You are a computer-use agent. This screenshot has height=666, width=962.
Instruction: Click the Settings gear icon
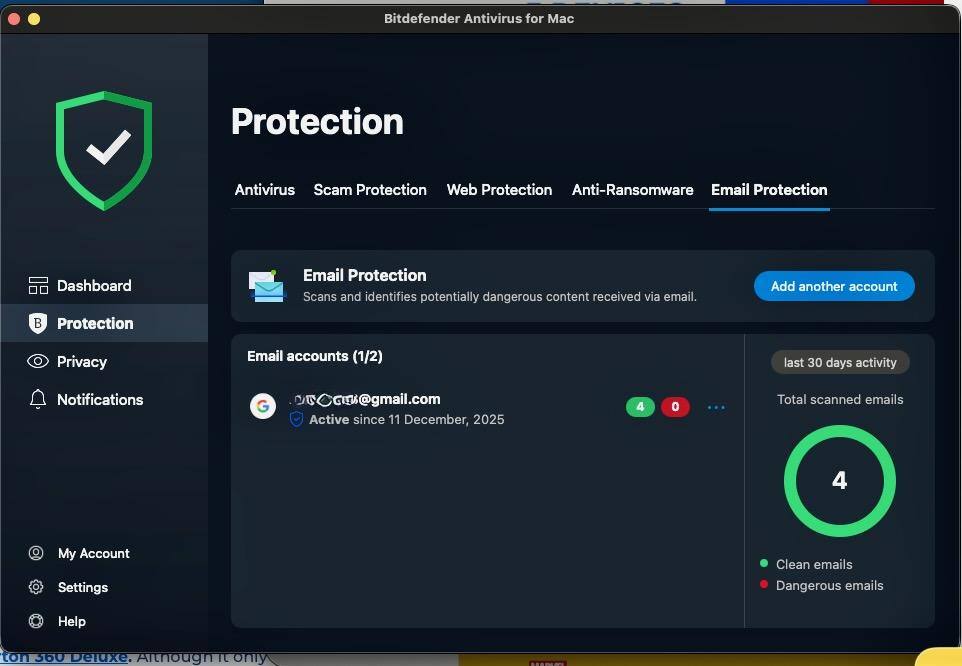point(36,587)
